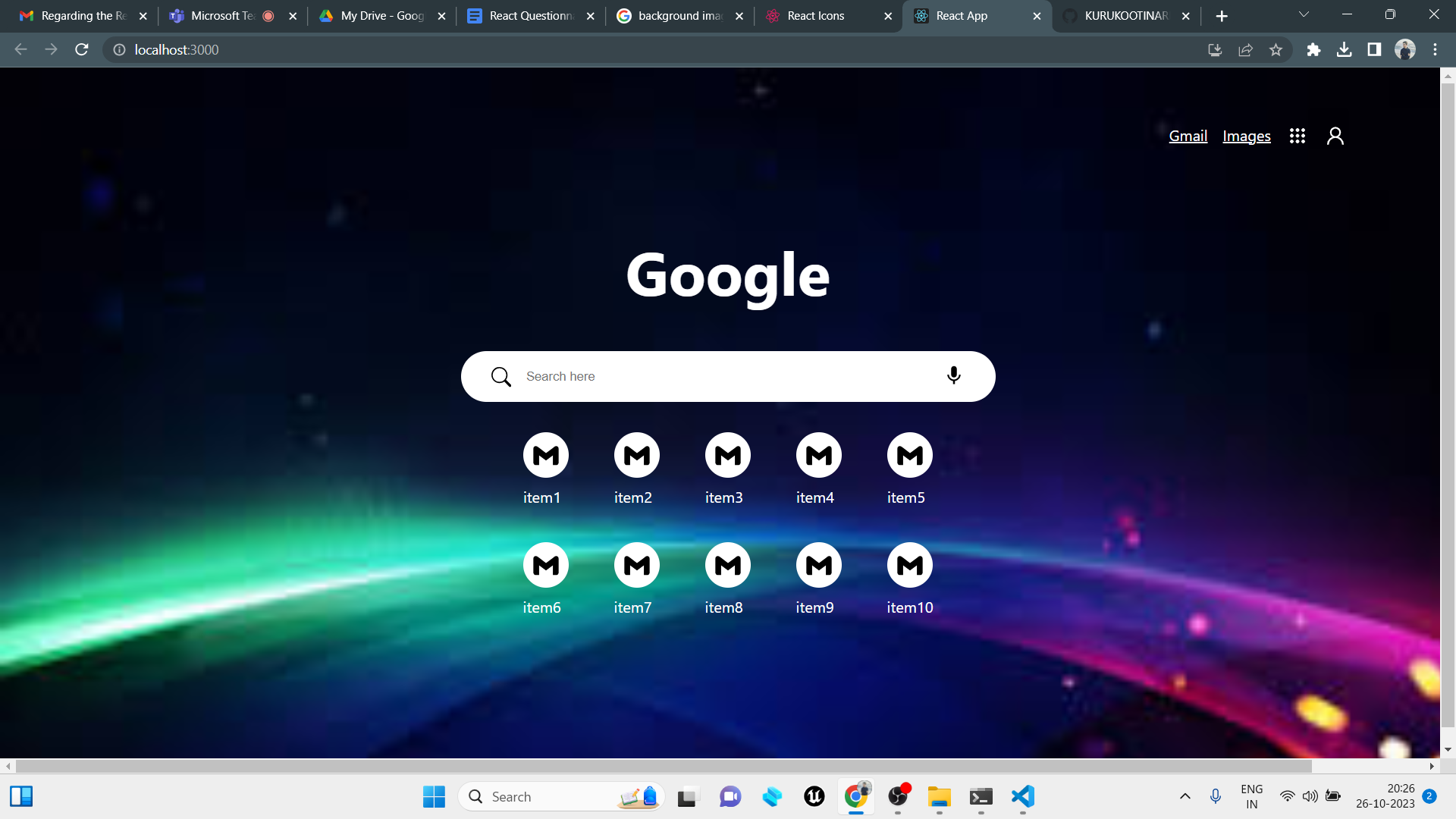
Task: Open the browser extensions puzzle icon
Action: [x=1314, y=49]
